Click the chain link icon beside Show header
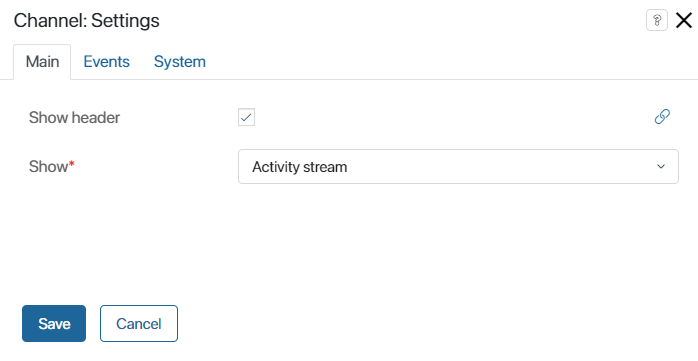This screenshot has height=361, width=698. (662, 117)
